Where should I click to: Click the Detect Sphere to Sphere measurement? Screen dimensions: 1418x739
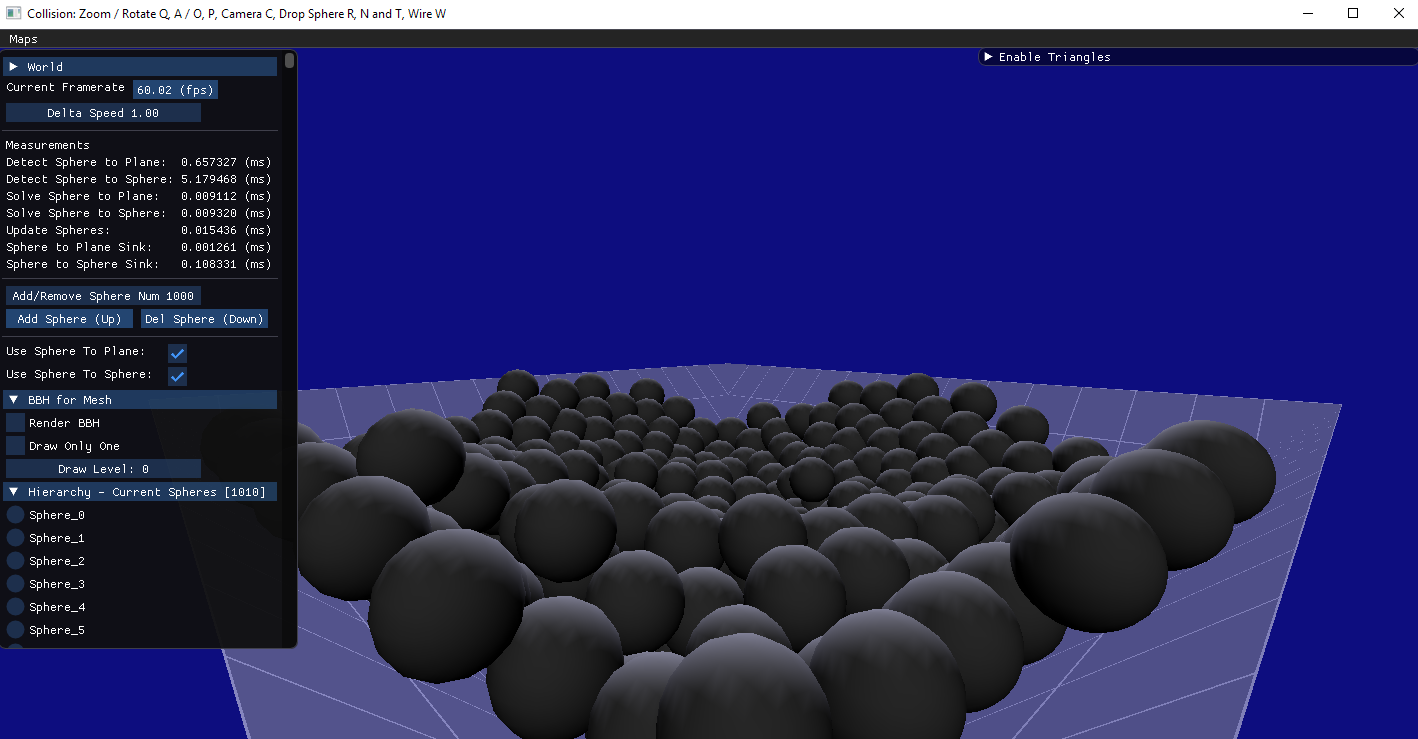pyautogui.click(x=138, y=179)
